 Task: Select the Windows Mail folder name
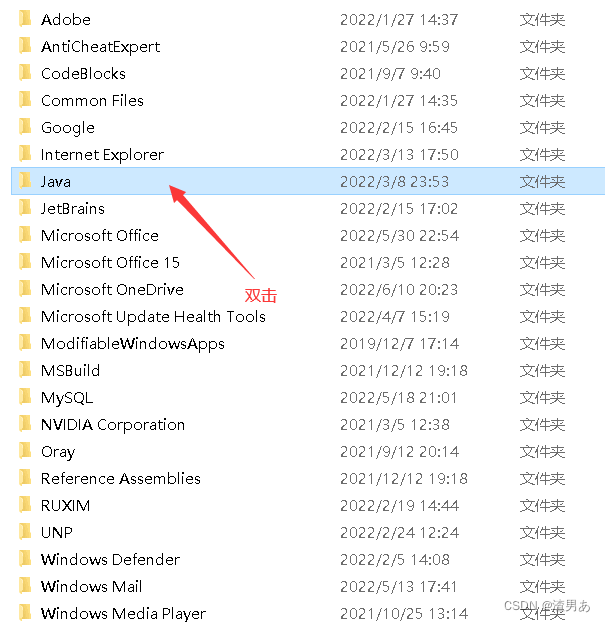point(92,586)
